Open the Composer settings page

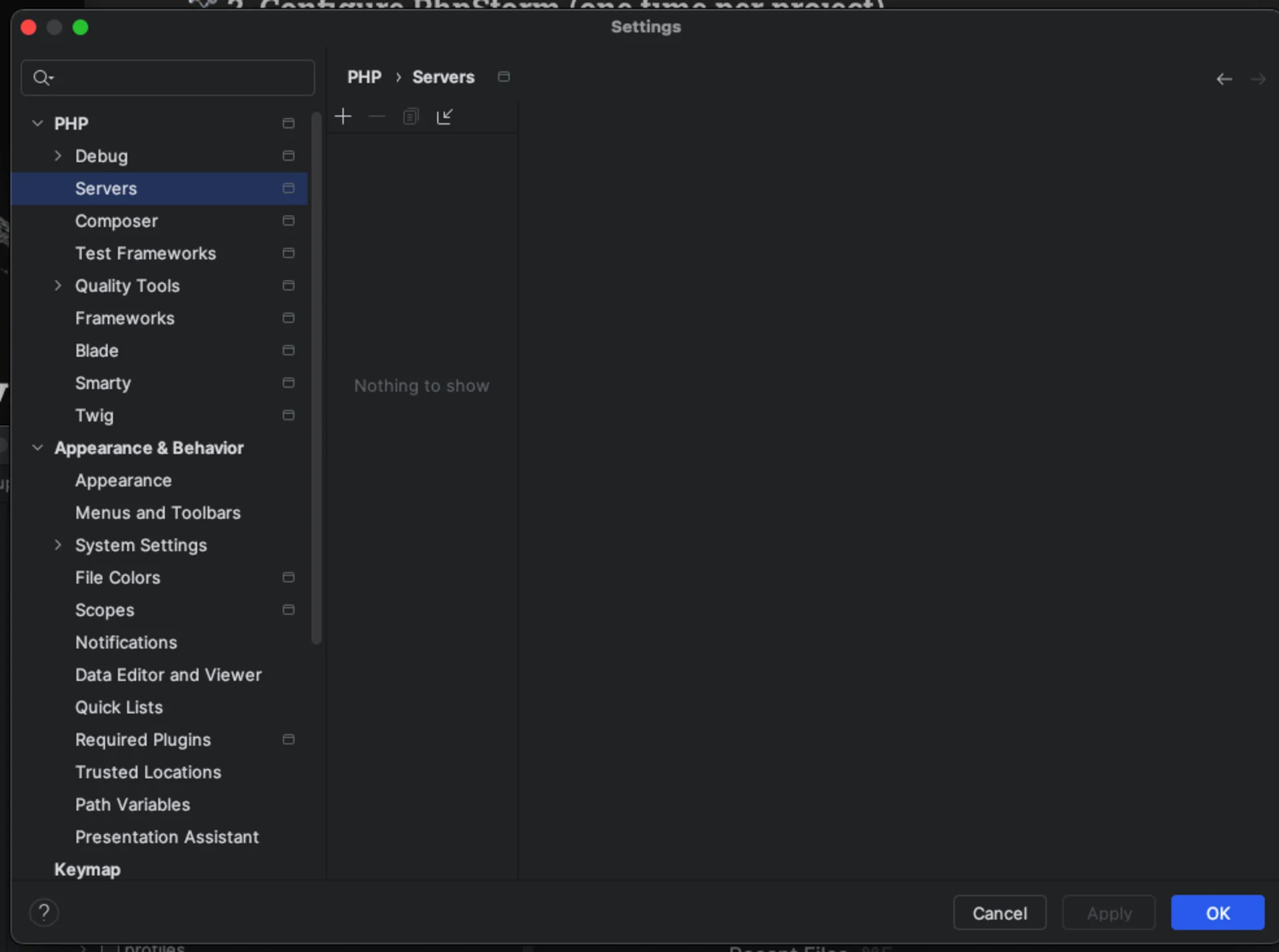pyautogui.click(x=117, y=221)
